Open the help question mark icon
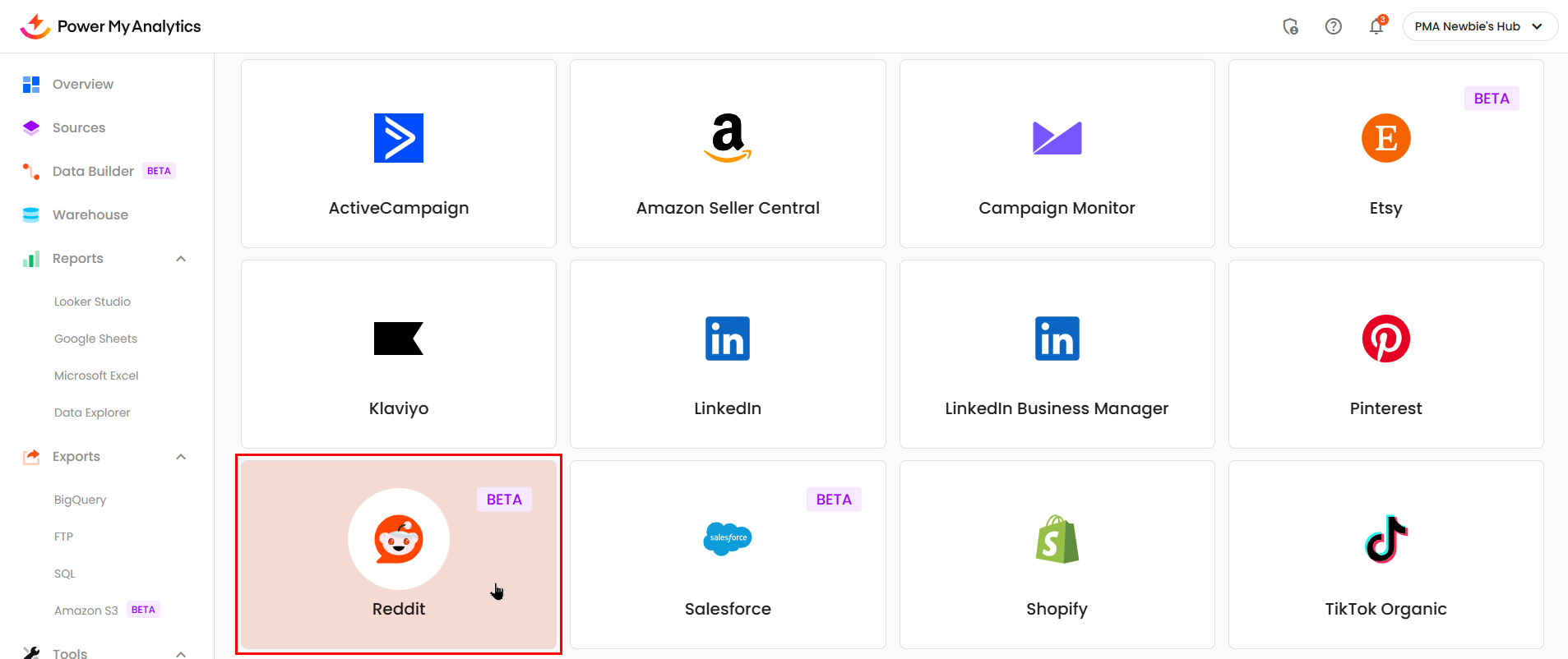 point(1333,26)
